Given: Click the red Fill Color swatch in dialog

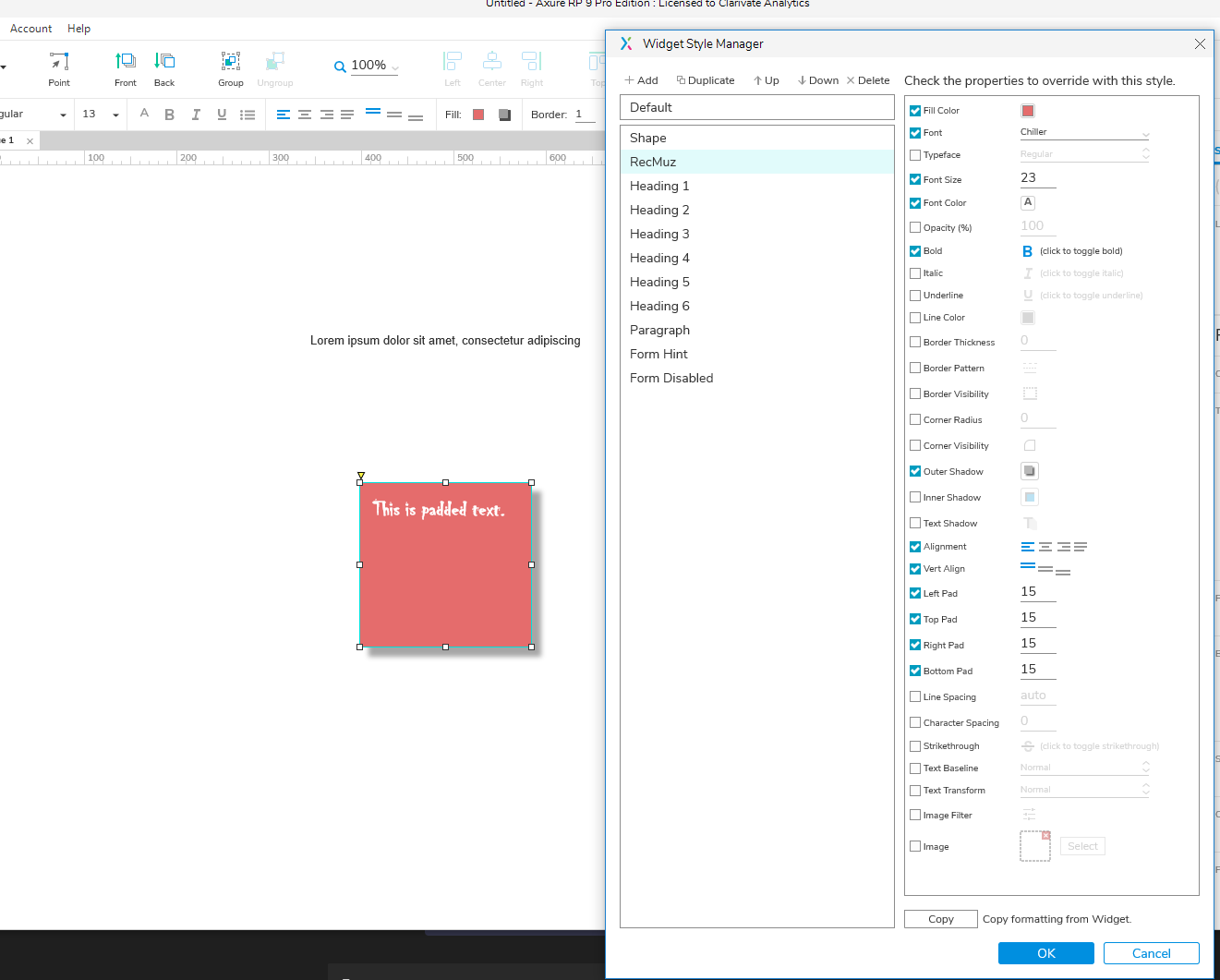Looking at the screenshot, I should tap(1028, 111).
